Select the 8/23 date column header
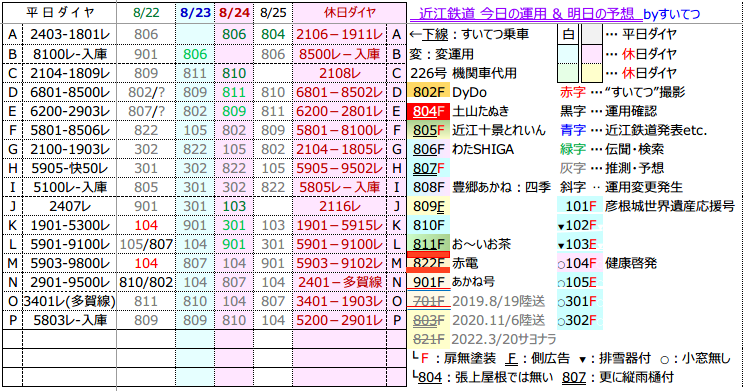 pyautogui.click(x=195, y=13)
